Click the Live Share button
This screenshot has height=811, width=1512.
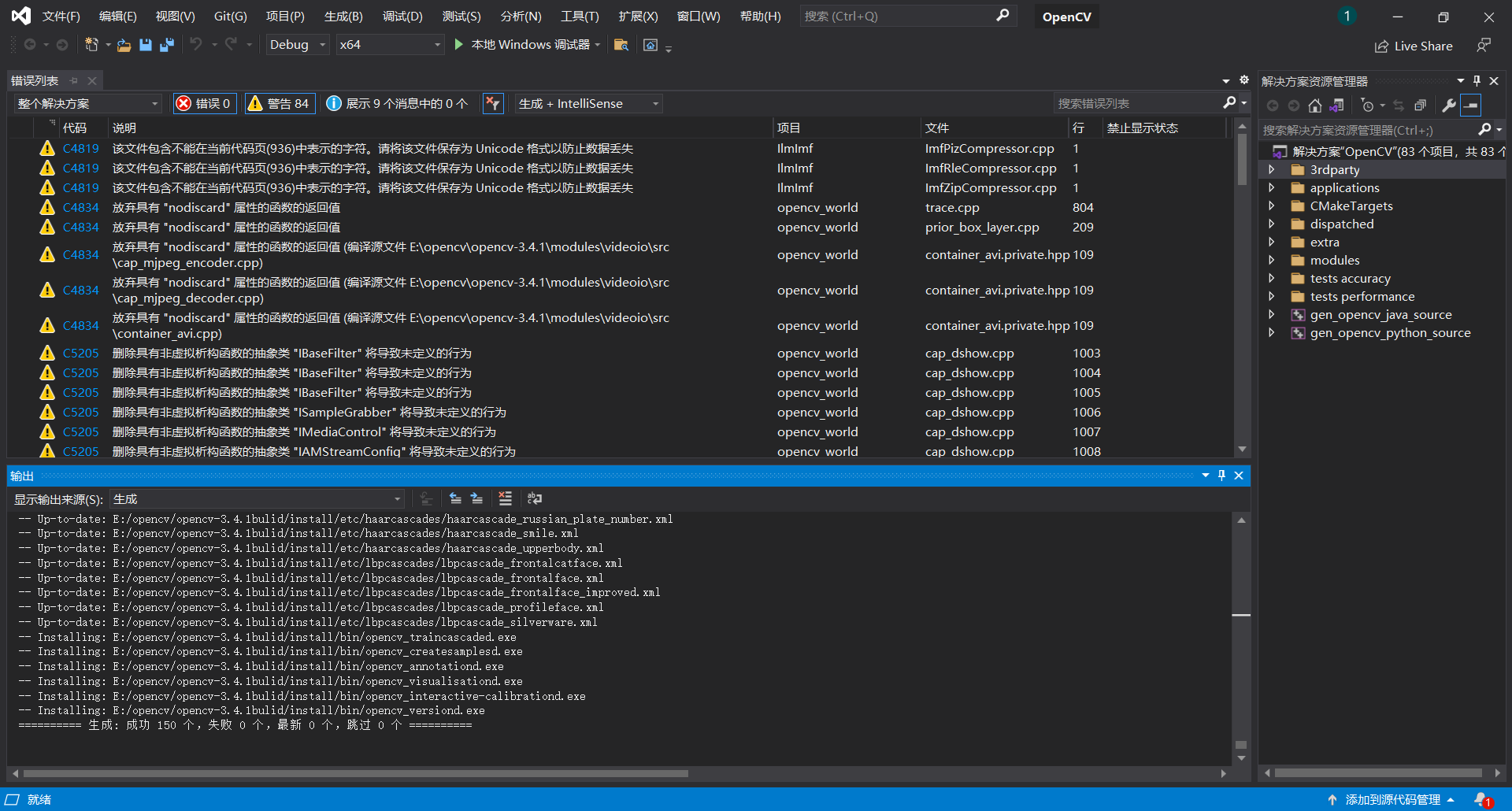(1414, 45)
